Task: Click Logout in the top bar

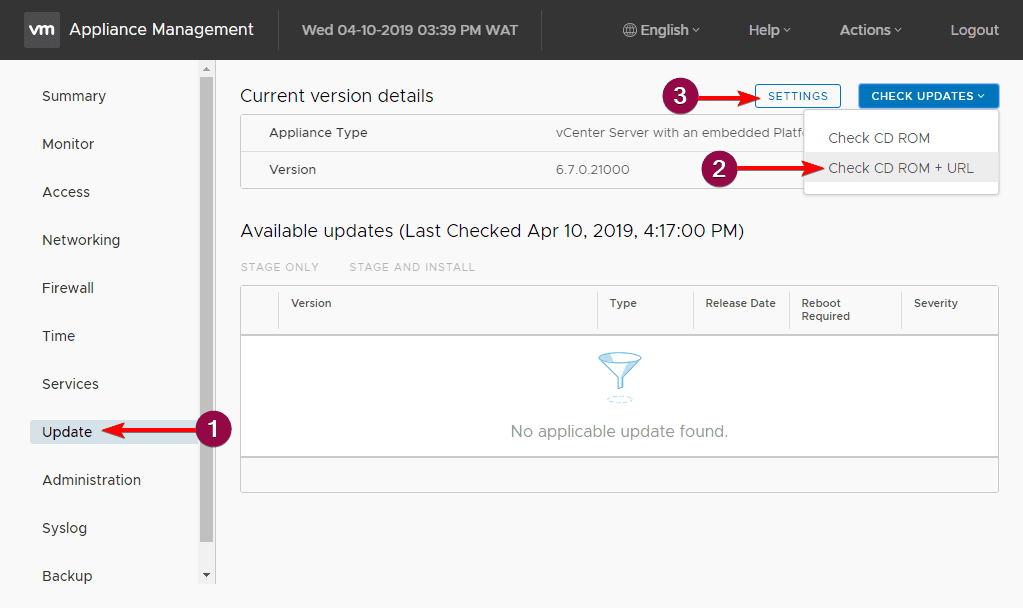Action: click(x=973, y=30)
